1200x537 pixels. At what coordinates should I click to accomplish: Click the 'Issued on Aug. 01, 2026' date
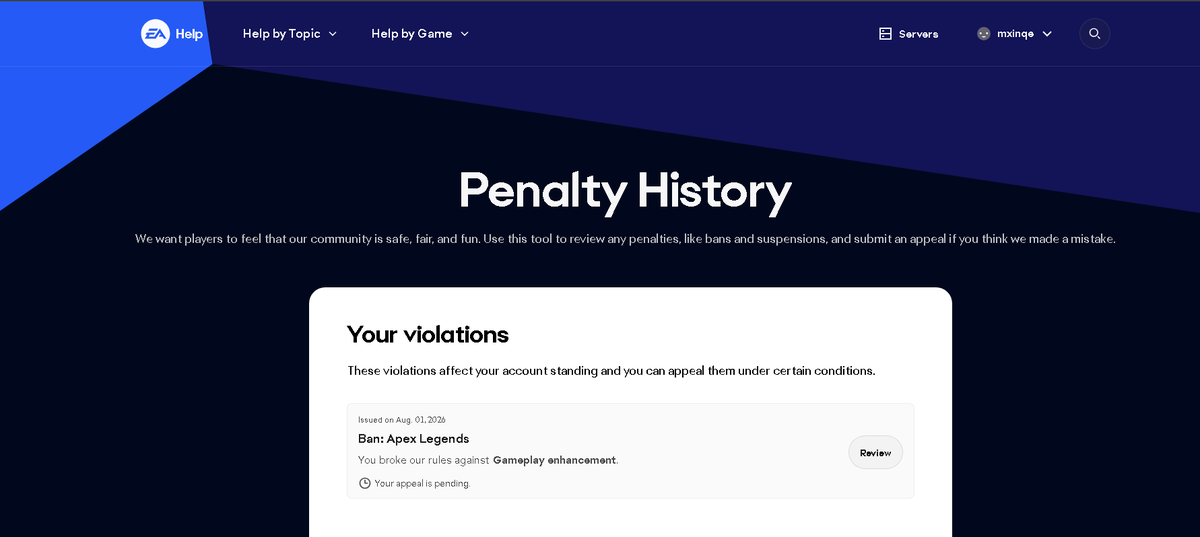pyautogui.click(x=402, y=420)
